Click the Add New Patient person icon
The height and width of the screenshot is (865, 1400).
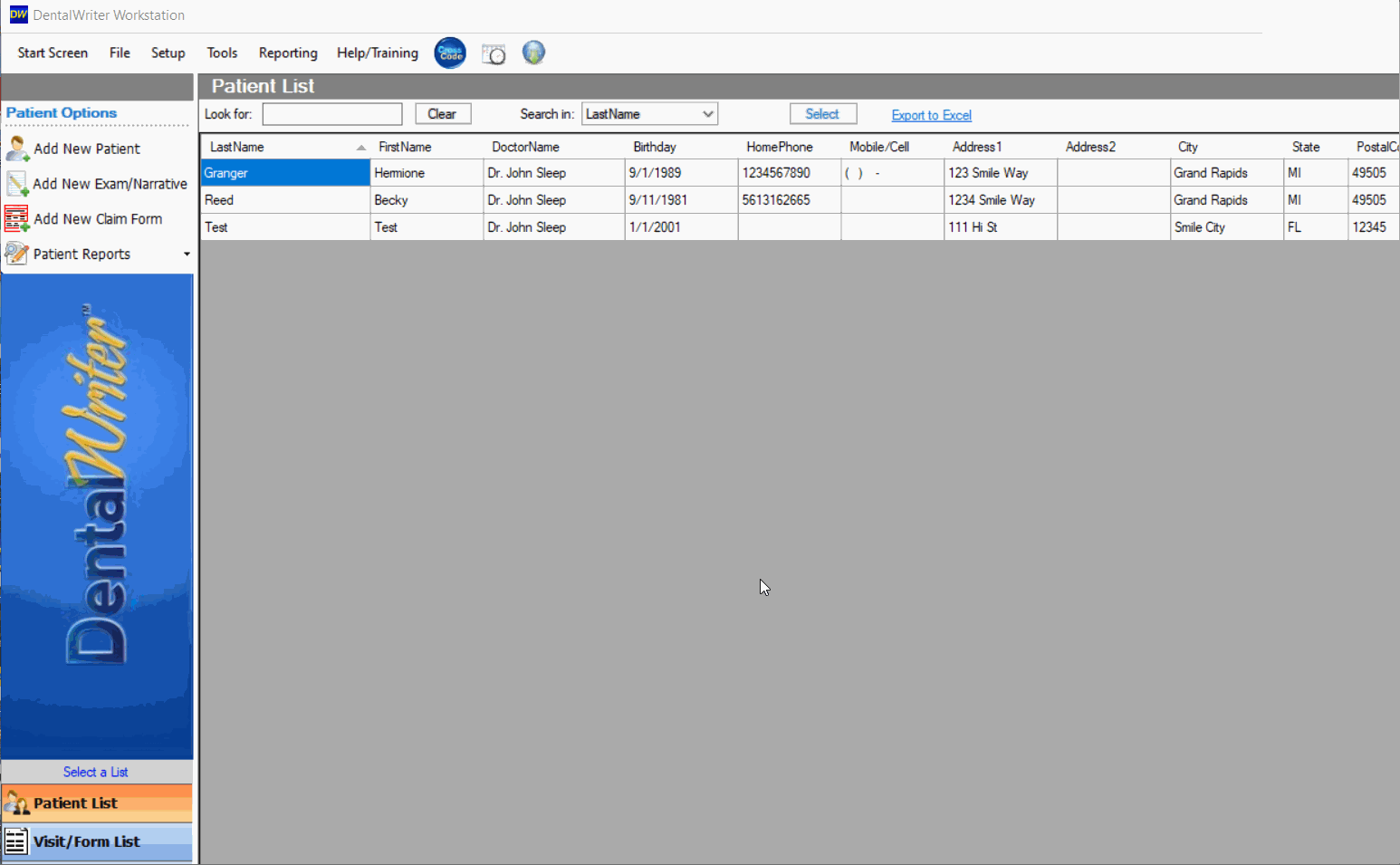tap(17, 149)
